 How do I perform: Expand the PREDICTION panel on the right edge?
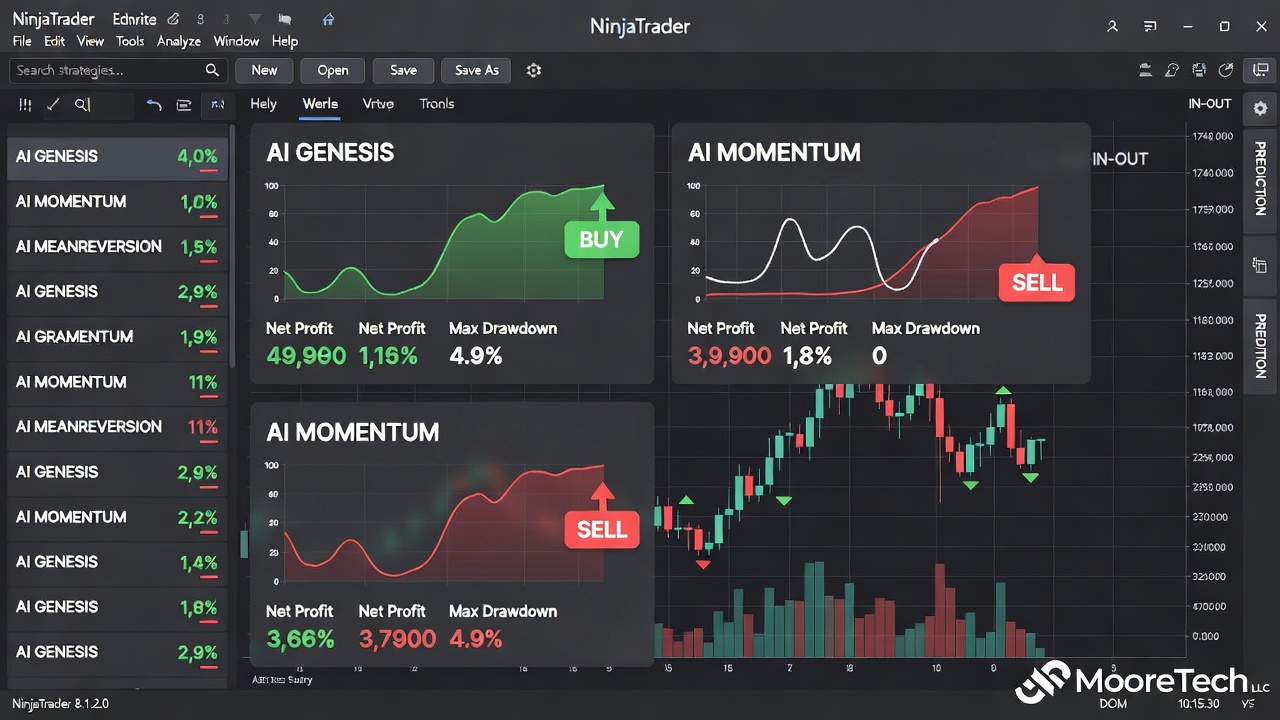[1259, 181]
